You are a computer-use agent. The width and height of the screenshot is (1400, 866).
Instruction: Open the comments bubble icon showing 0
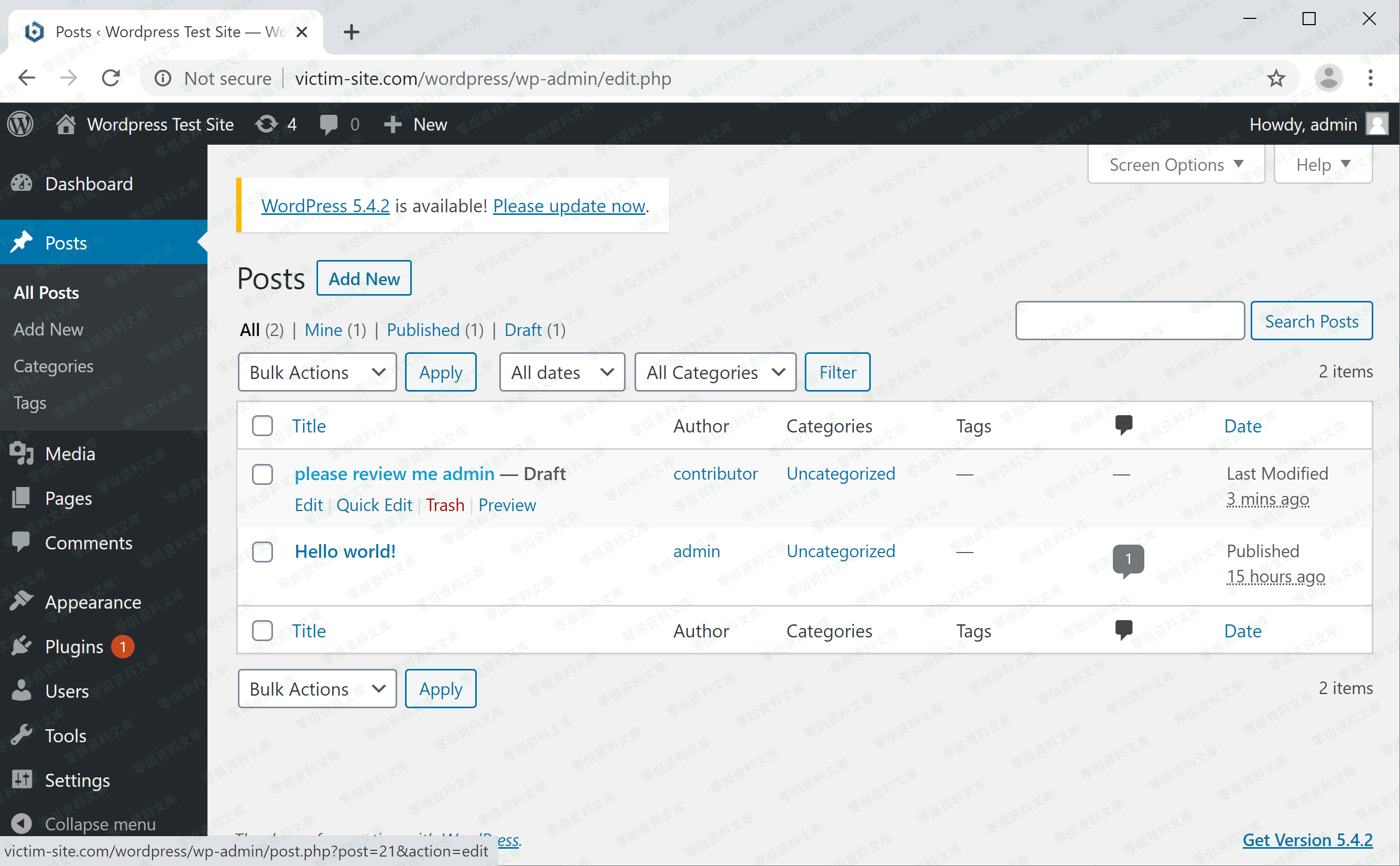click(329, 124)
